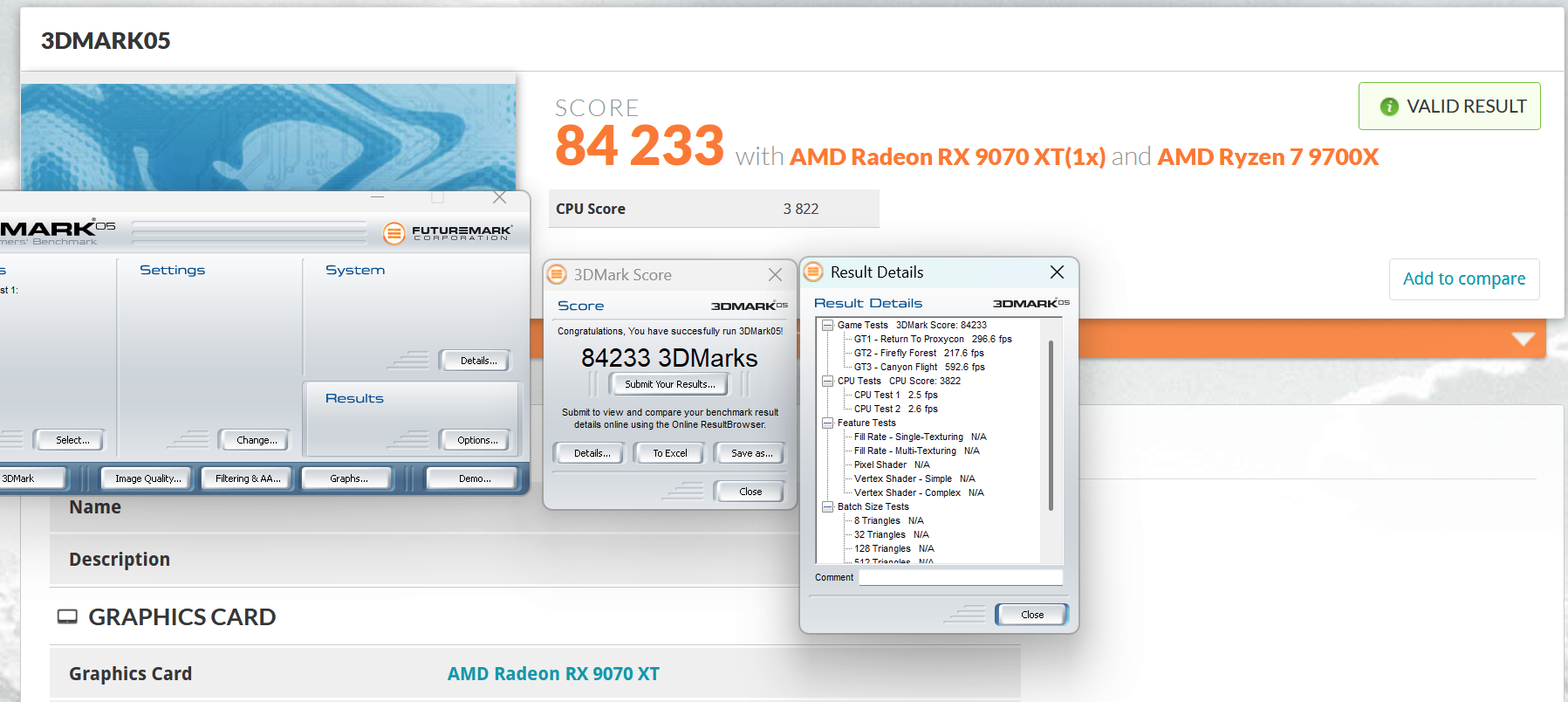Click Submit Your Results button

pyautogui.click(x=670, y=384)
